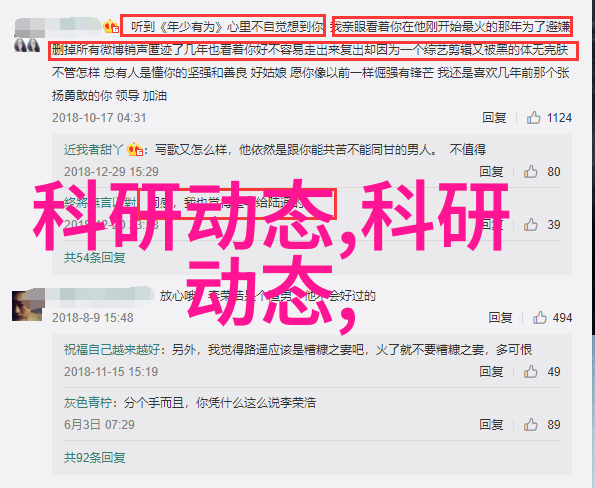Open 祝福自己越来越好 user profile
The width and height of the screenshot is (595, 488).
tap(112, 349)
